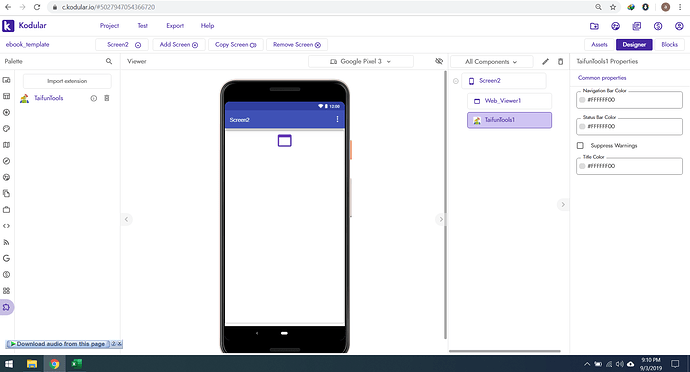
Task: Open the donate dollar icon in header
Action: tap(658, 26)
